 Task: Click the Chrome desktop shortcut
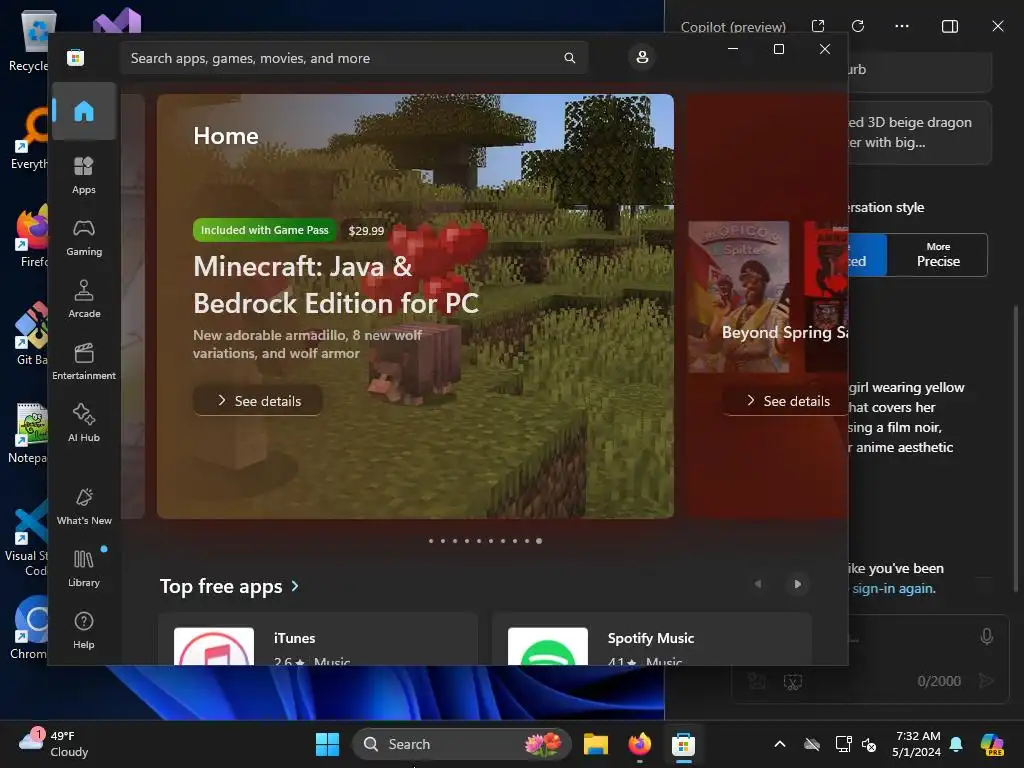coord(29,627)
